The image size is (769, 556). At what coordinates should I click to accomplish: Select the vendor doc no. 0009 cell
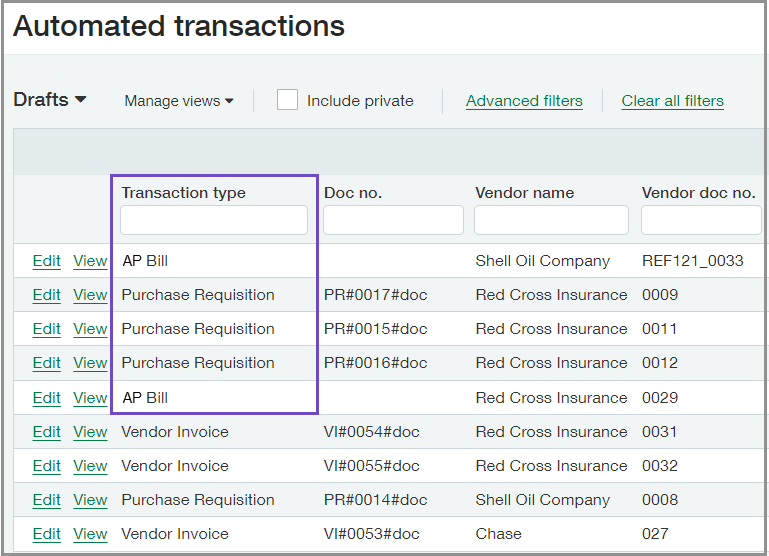tap(660, 295)
